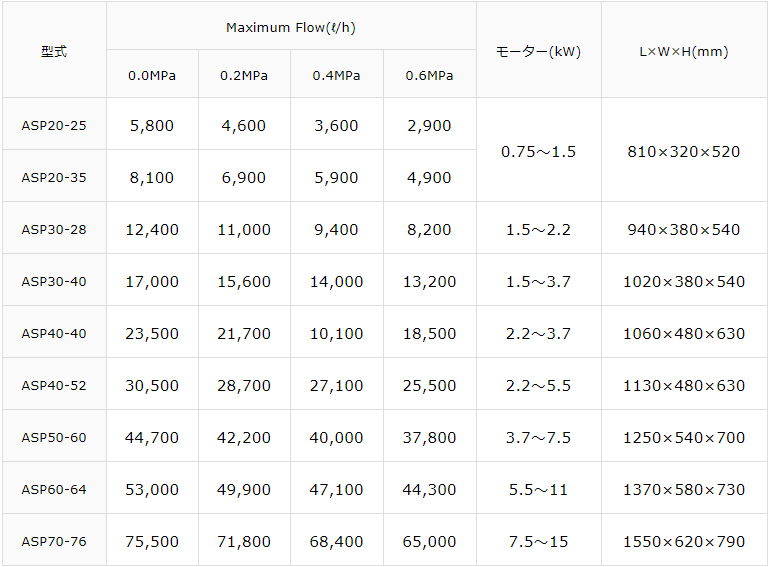Click the L×W×H(mm) column header
The width and height of the screenshot is (772, 567).
point(684,51)
